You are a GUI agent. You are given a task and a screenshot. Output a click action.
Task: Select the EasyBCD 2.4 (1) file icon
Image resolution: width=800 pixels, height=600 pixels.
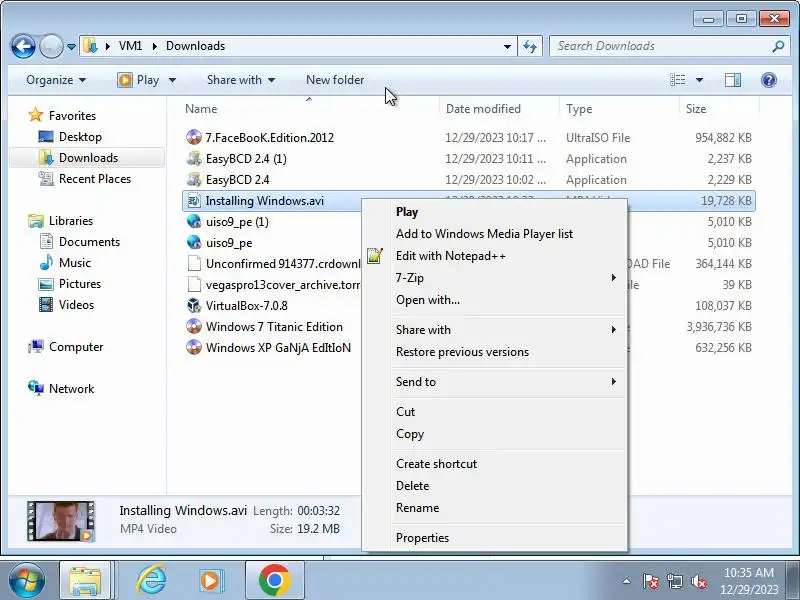(x=194, y=159)
